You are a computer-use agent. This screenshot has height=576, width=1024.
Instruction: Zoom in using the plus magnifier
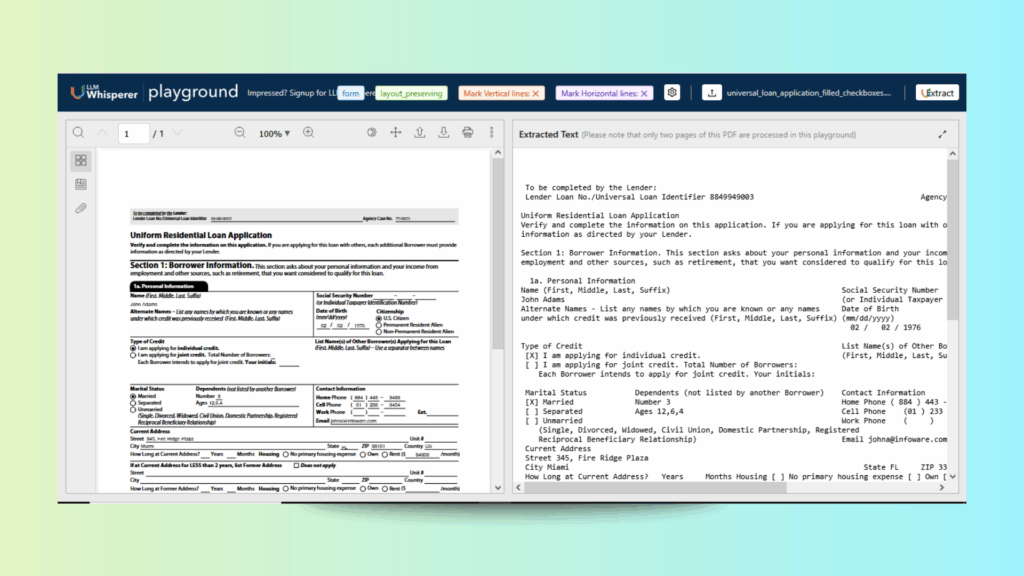[x=308, y=133]
